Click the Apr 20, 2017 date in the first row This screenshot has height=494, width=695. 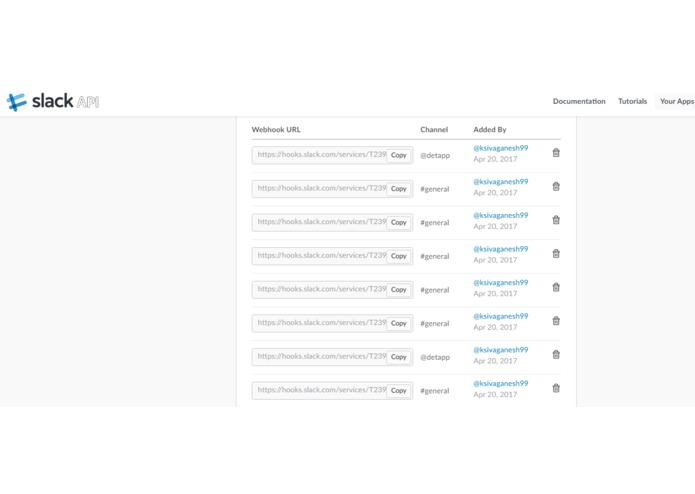point(495,159)
